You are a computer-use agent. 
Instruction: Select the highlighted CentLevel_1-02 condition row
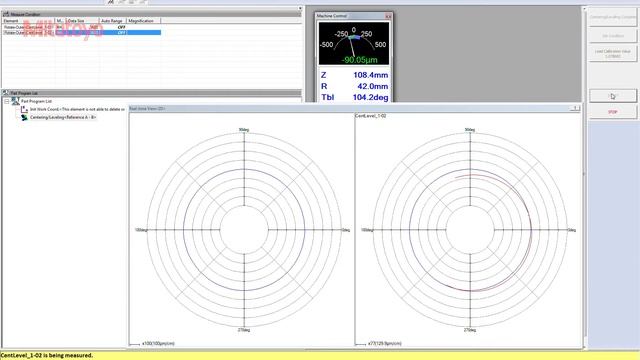coord(82,32)
